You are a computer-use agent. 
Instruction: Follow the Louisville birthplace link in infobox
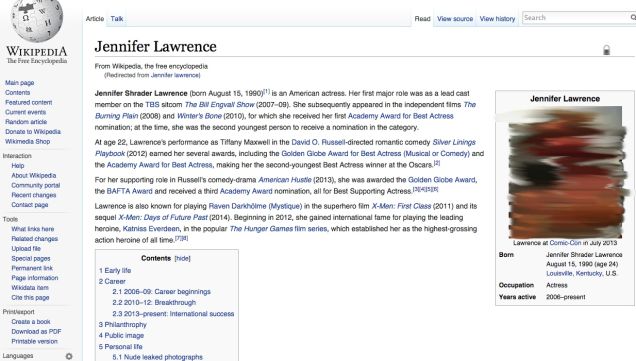point(559,273)
